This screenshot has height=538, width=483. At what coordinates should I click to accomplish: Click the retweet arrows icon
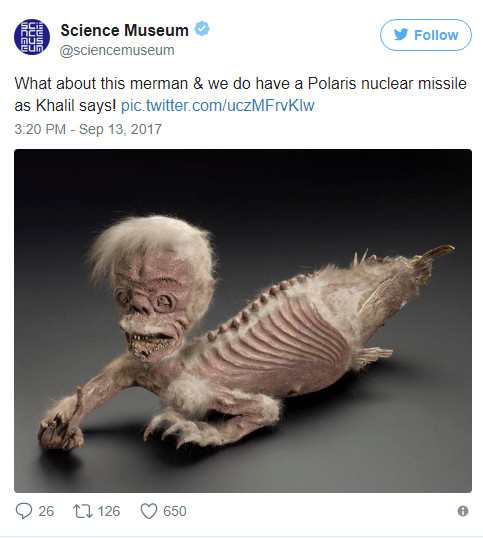pos(83,511)
